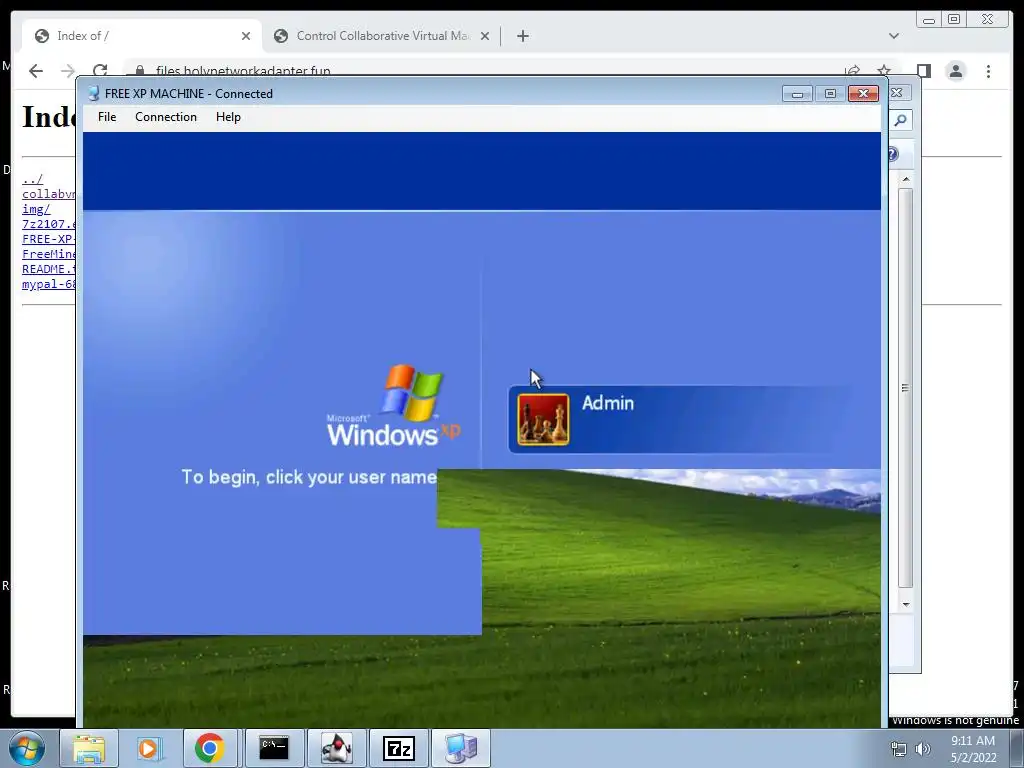Open the Chrome profile avatar
Image resolution: width=1024 pixels, height=768 pixels.
click(x=955, y=71)
